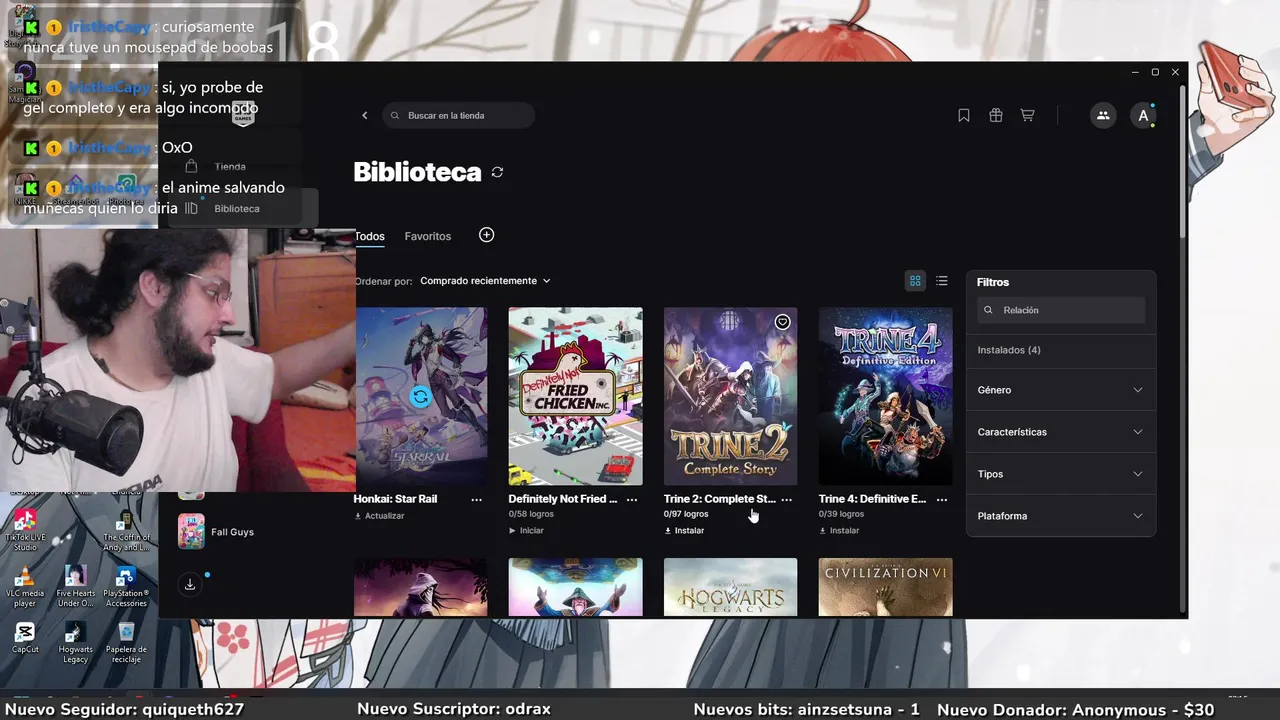The width and height of the screenshot is (1280, 720).
Task: Click update icon on Honkai: Star Rail cover
Action: click(421, 397)
